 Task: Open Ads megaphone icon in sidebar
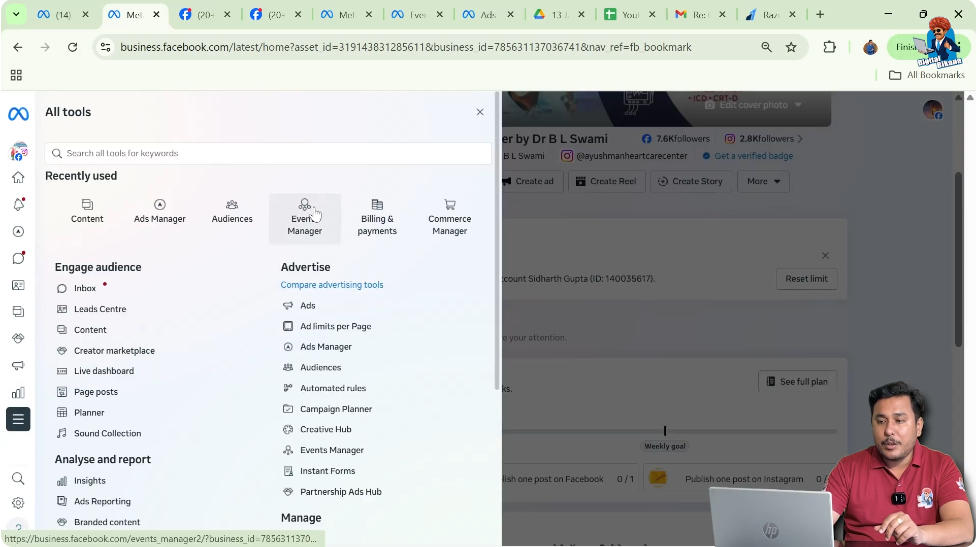point(18,365)
